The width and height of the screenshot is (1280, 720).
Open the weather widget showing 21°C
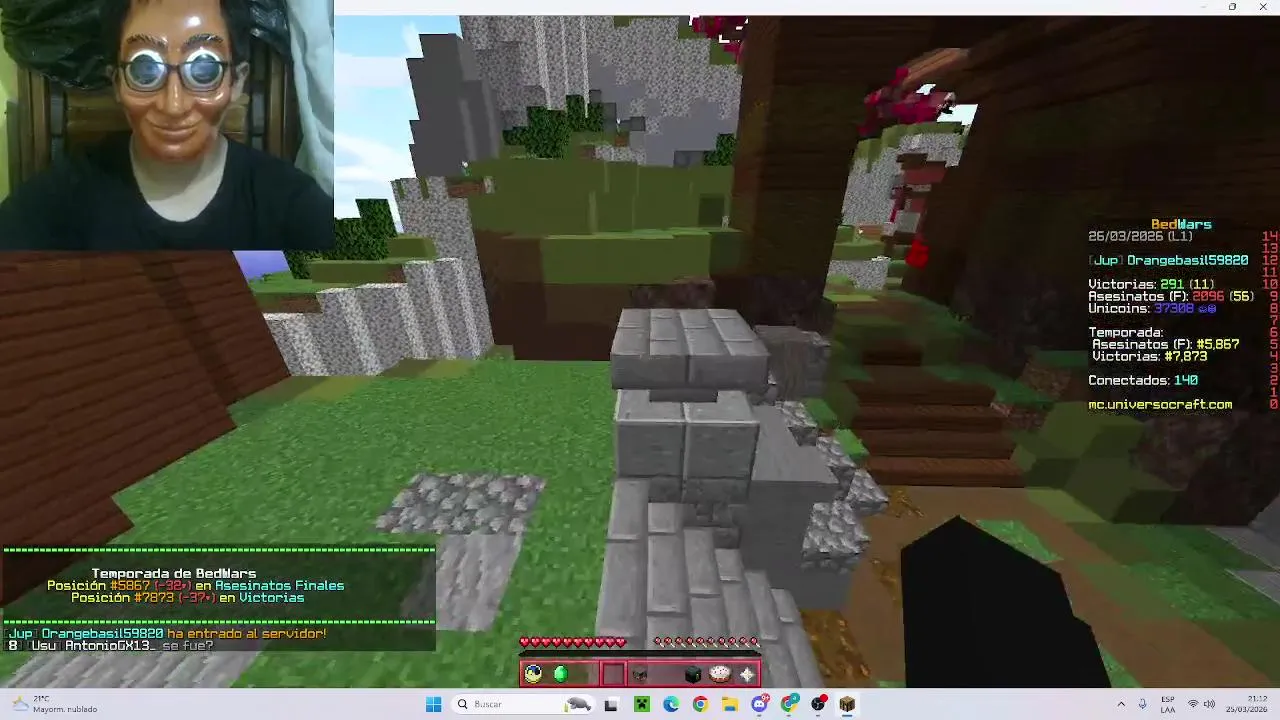tap(55, 704)
